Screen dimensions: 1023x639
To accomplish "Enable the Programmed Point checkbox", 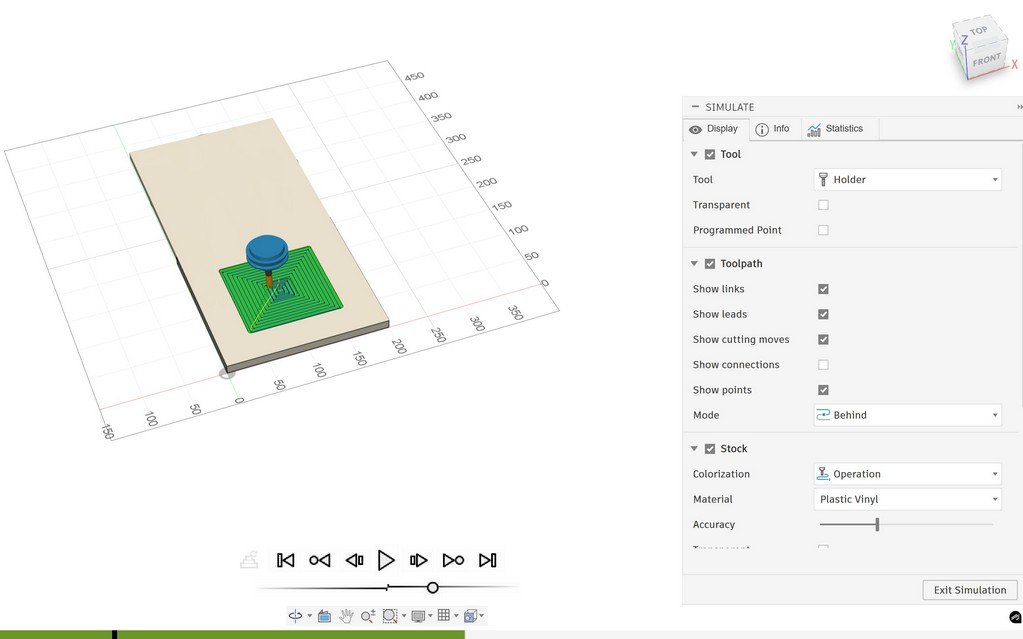I will coord(823,230).
